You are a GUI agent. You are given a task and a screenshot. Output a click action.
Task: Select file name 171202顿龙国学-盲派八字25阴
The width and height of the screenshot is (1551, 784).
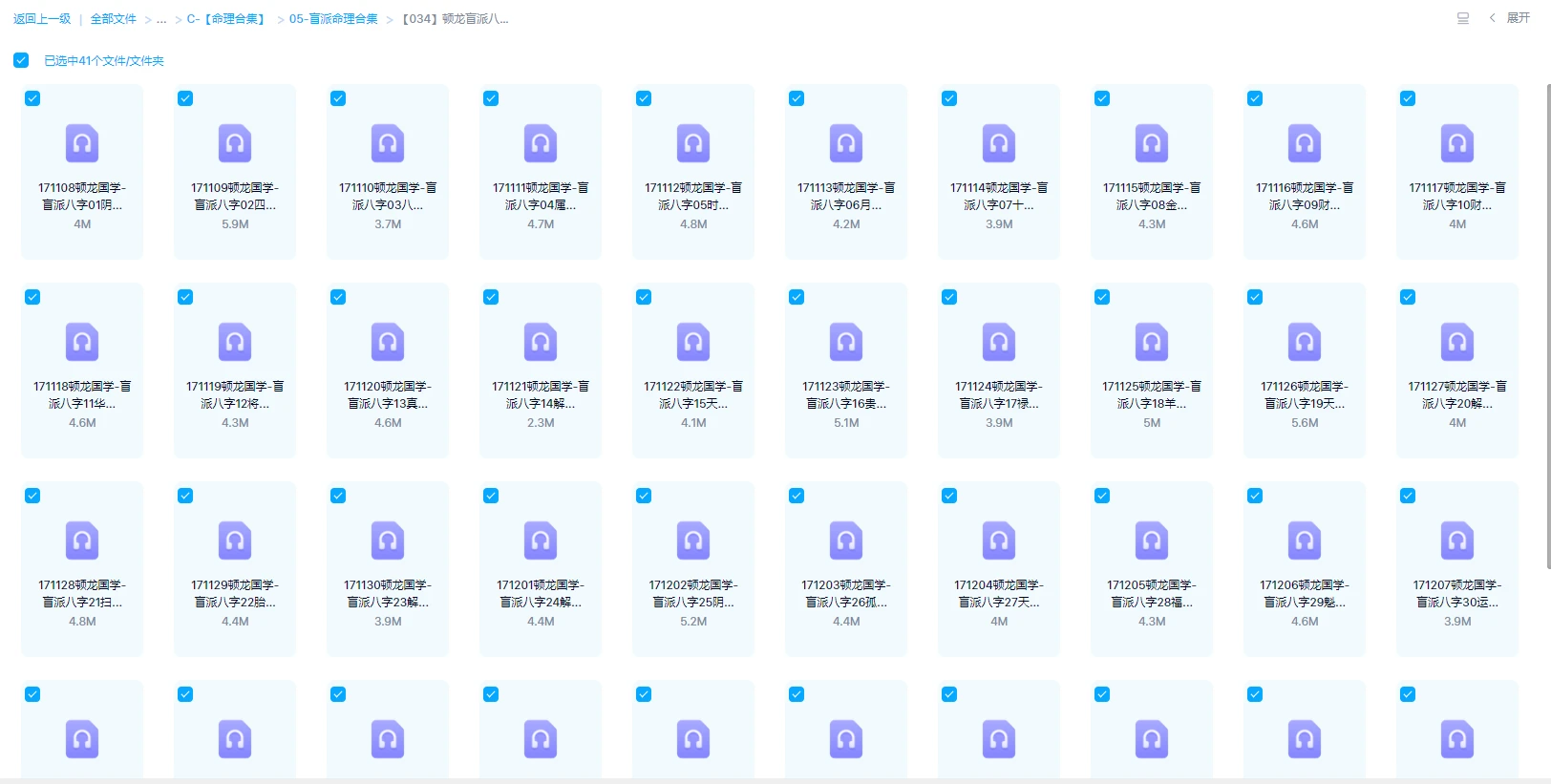point(693,593)
